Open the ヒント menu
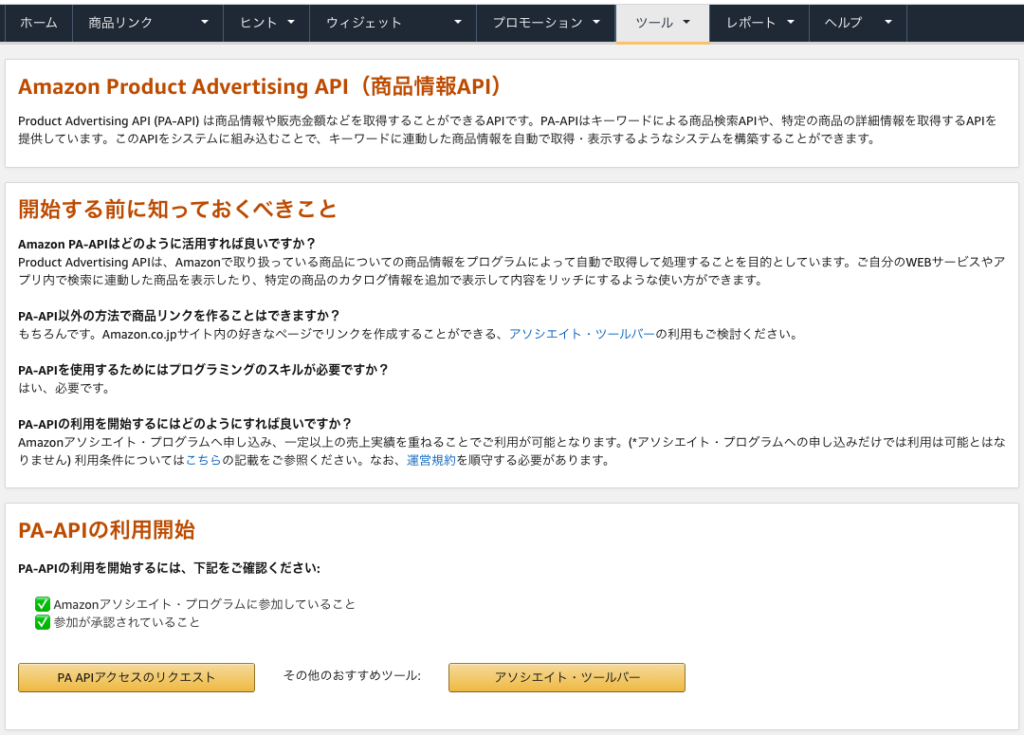The width and height of the screenshot is (1024, 735). click(x=266, y=23)
